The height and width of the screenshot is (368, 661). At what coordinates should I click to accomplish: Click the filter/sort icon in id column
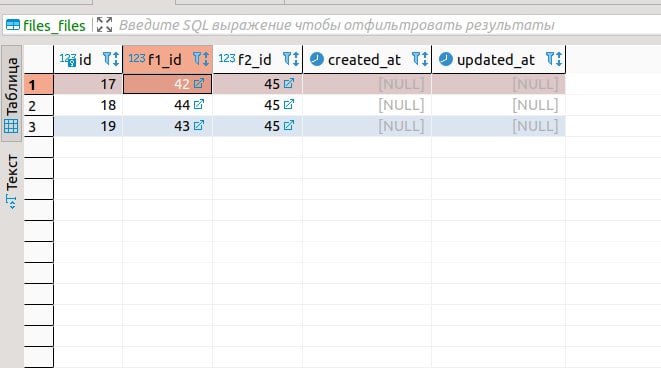[111, 59]
